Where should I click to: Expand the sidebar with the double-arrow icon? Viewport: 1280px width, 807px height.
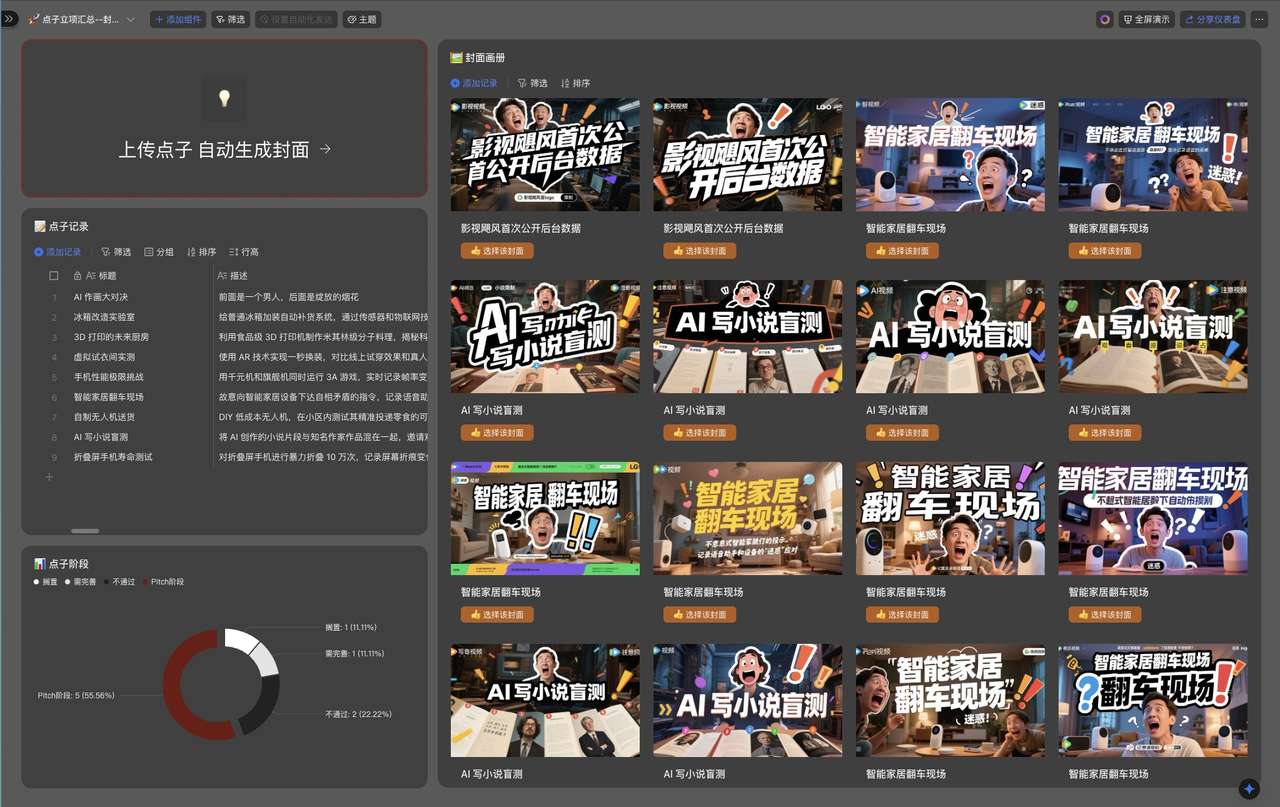[x=9, y=19]
